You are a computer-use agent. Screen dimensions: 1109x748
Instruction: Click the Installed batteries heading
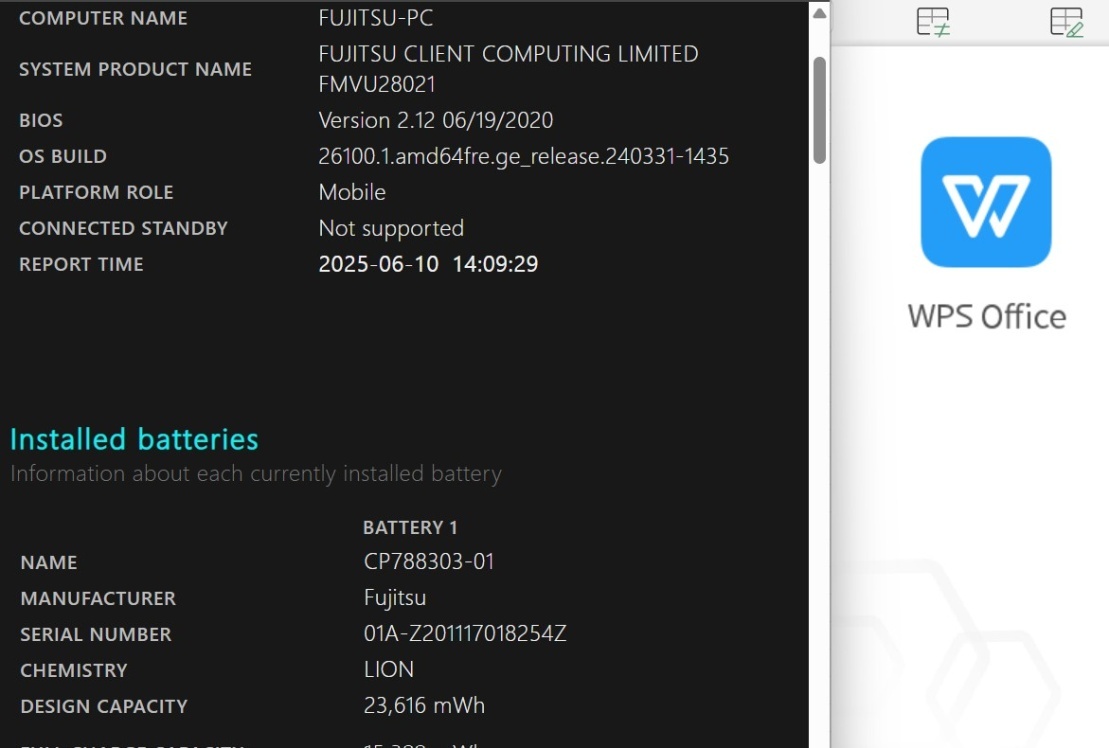134,439
